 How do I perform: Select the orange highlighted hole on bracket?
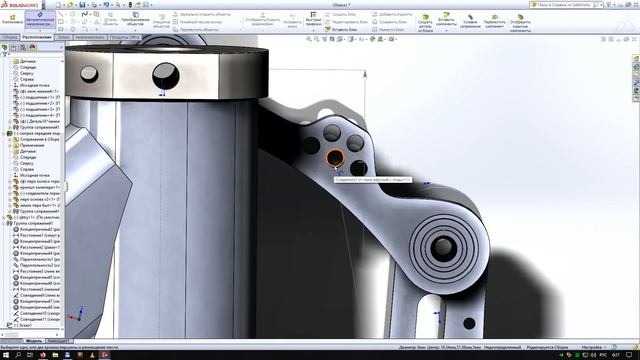tap(335, 158)
